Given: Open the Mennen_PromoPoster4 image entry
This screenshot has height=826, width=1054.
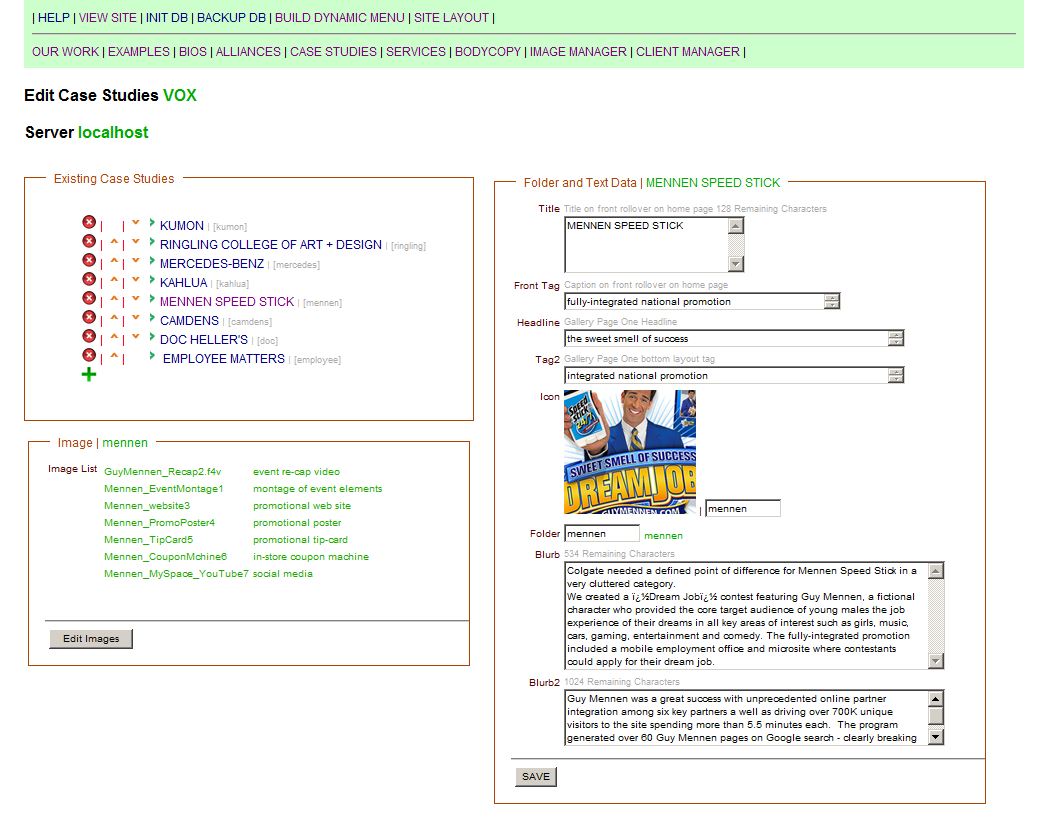Looking at the screenshot, I should click(x=159, y=522).
